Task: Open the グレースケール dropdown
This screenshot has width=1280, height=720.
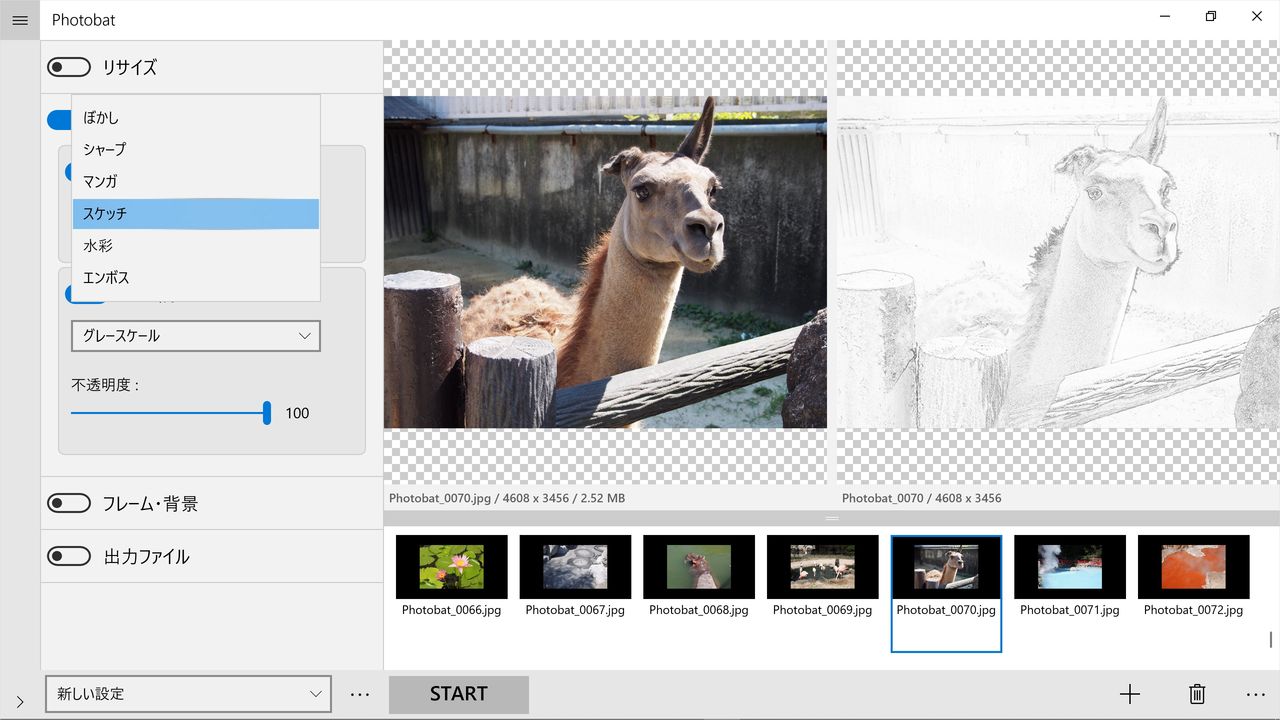Action: (196, 336)
